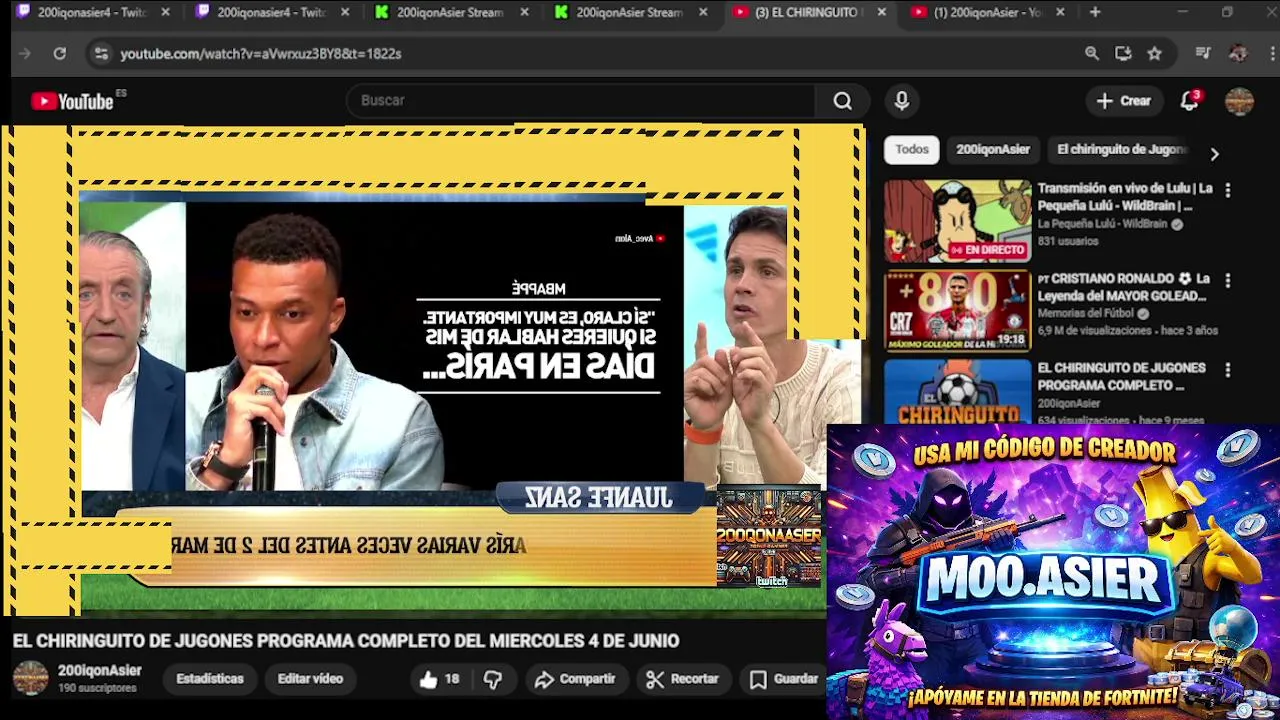Open the browser profile avatar
This screenshot has width=1280, height=720.
[x=1238, y=54]
